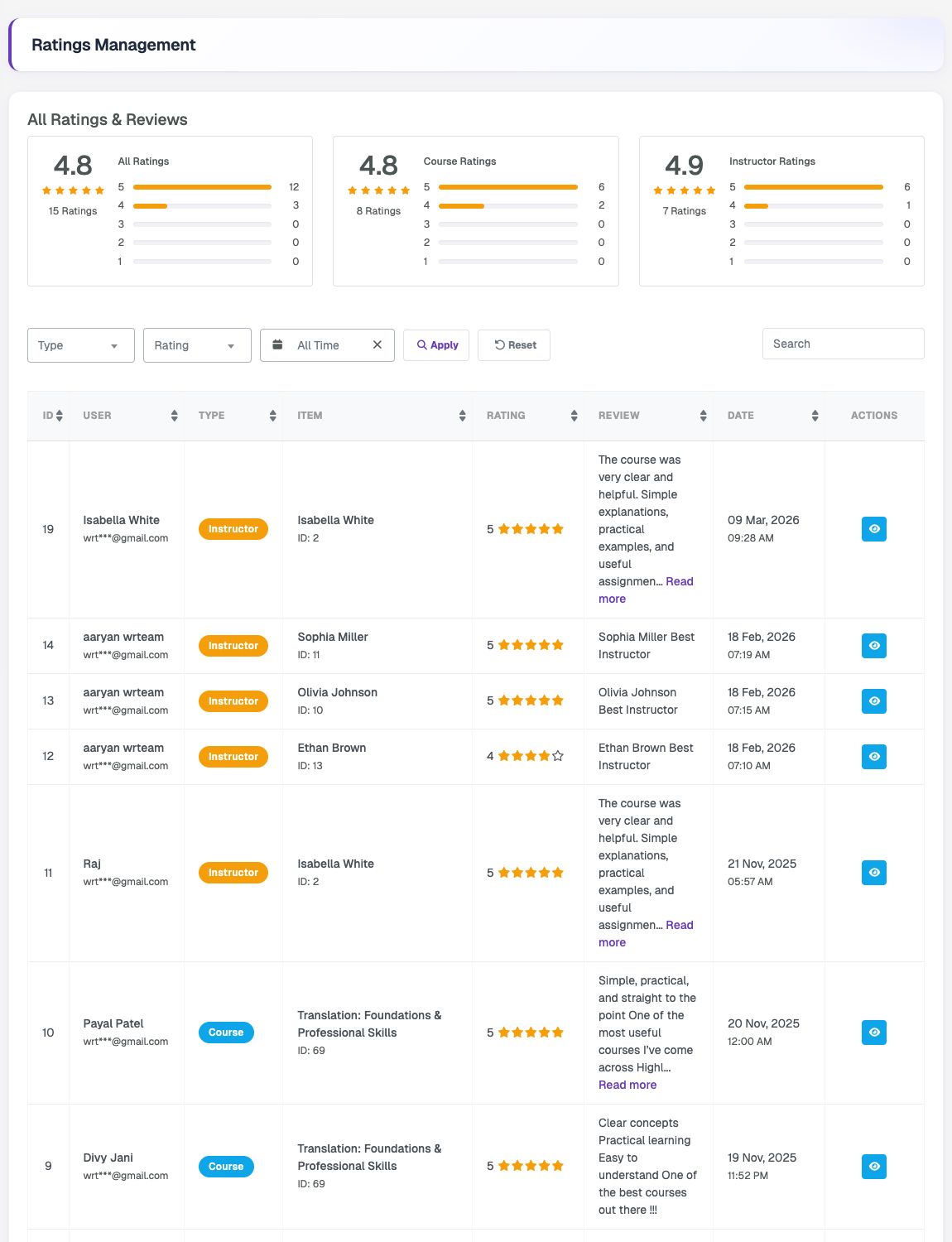Click '7 Ratings' count label
Viewport: 952px width, 1242px height.
tap(685, 211)
